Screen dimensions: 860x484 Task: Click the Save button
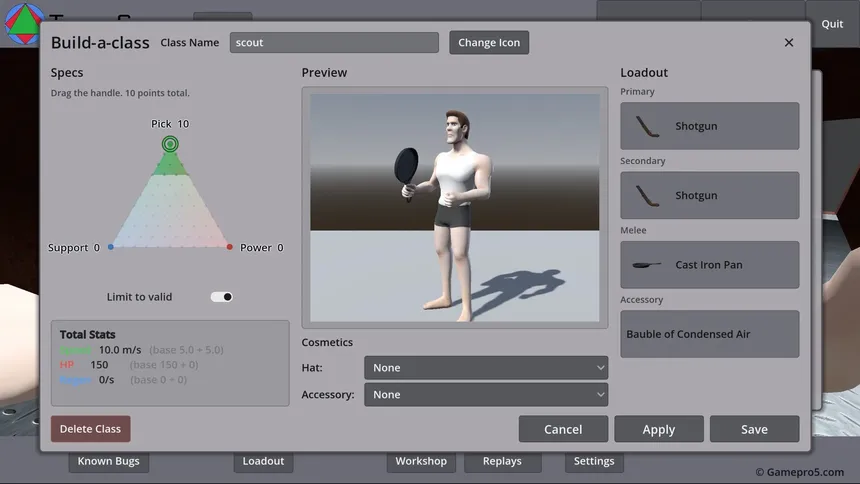tap(754, 429)
